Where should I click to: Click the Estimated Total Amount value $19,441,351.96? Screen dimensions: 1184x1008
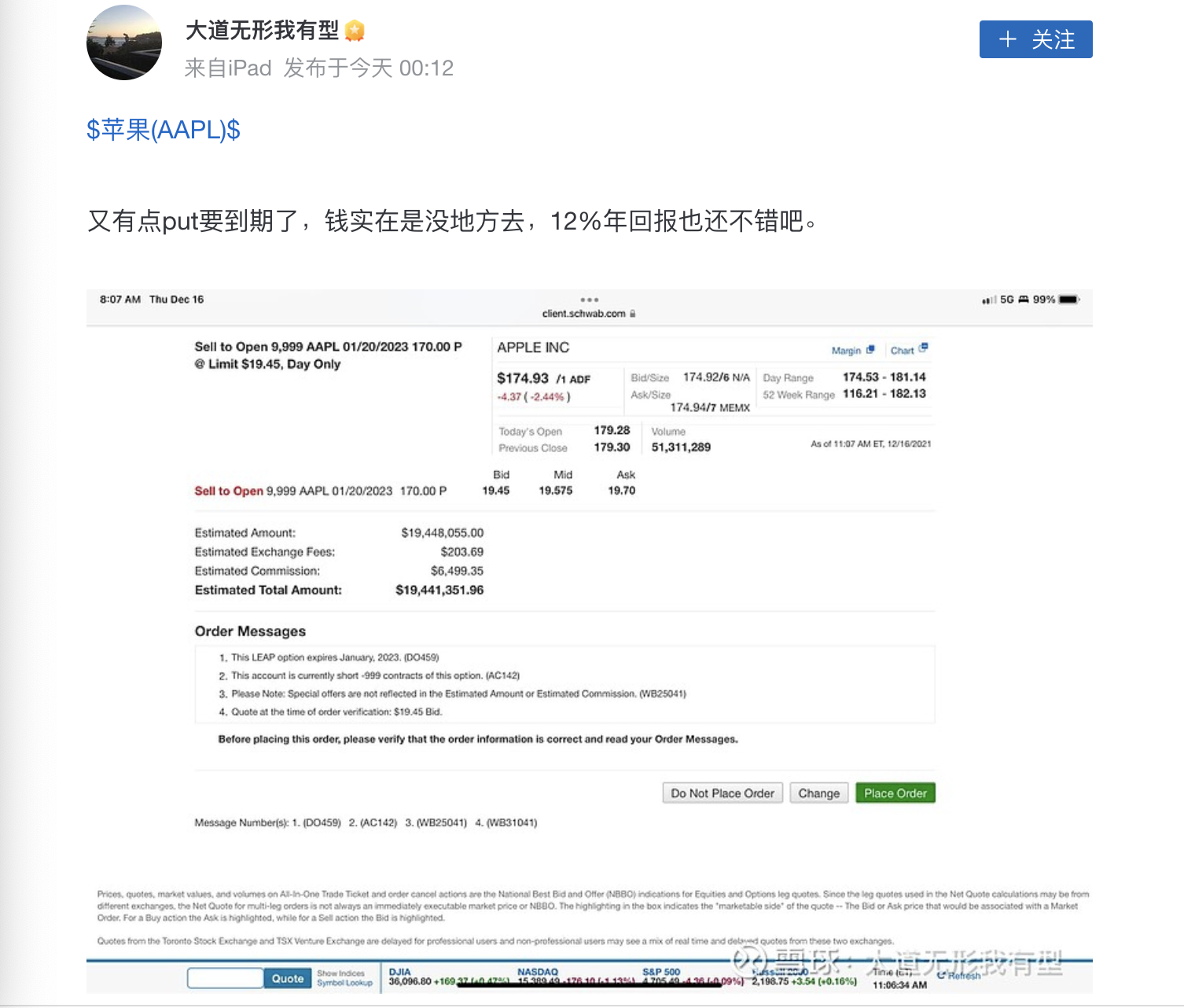tap(439, 590)
